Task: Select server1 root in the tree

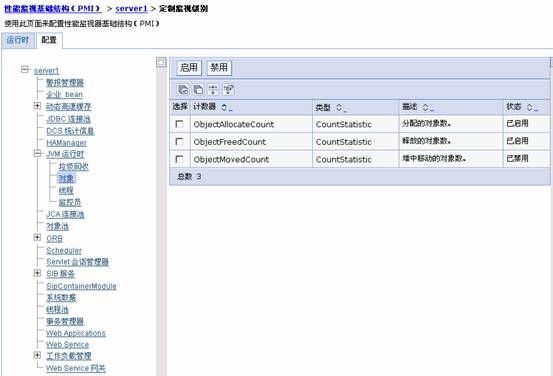Action: pos(47,71)
